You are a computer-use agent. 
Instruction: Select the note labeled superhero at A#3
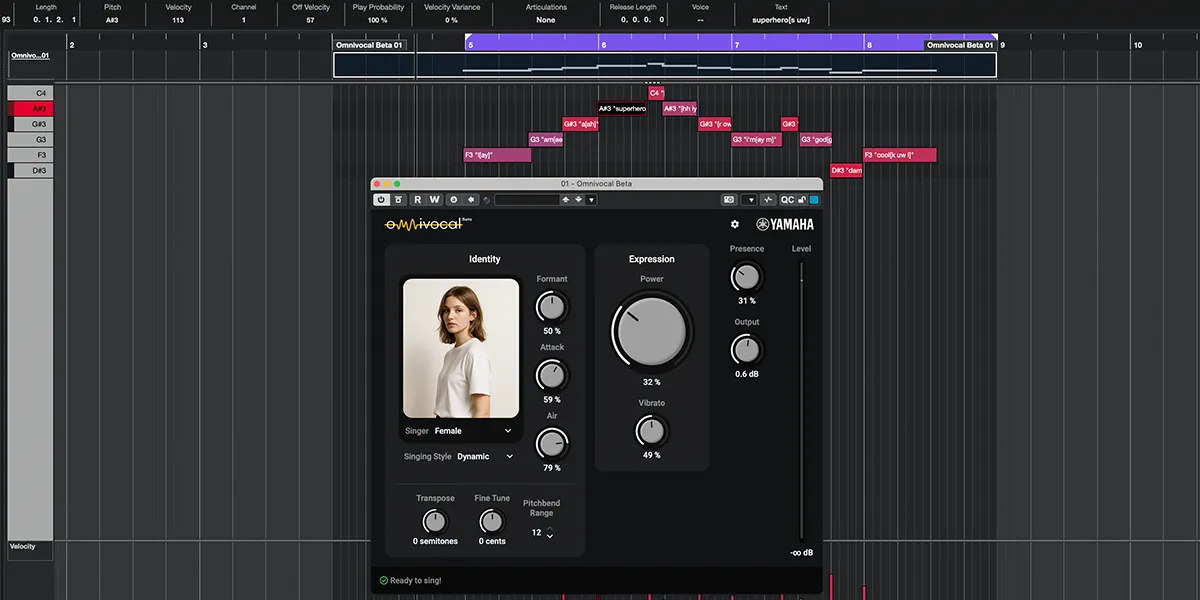(622, 107)
